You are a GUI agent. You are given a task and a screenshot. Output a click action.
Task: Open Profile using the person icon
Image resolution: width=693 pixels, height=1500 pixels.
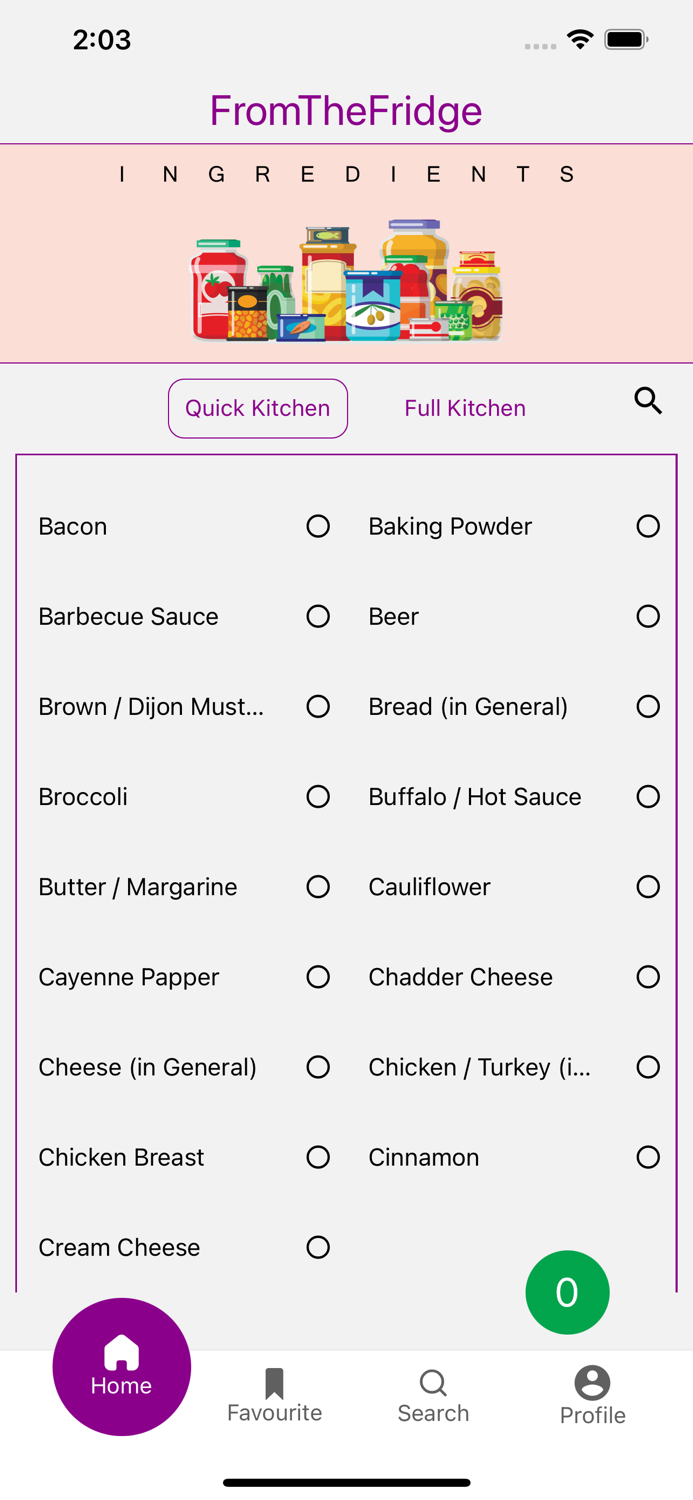click(x=591, y=1383)
